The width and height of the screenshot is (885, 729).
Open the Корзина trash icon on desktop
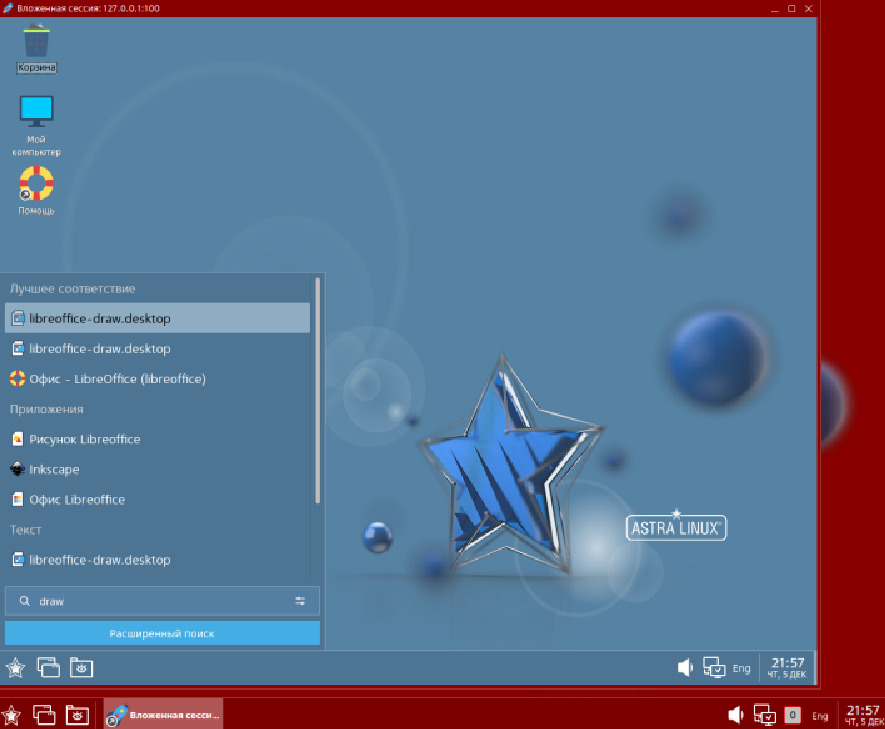(x=37, y=49)
